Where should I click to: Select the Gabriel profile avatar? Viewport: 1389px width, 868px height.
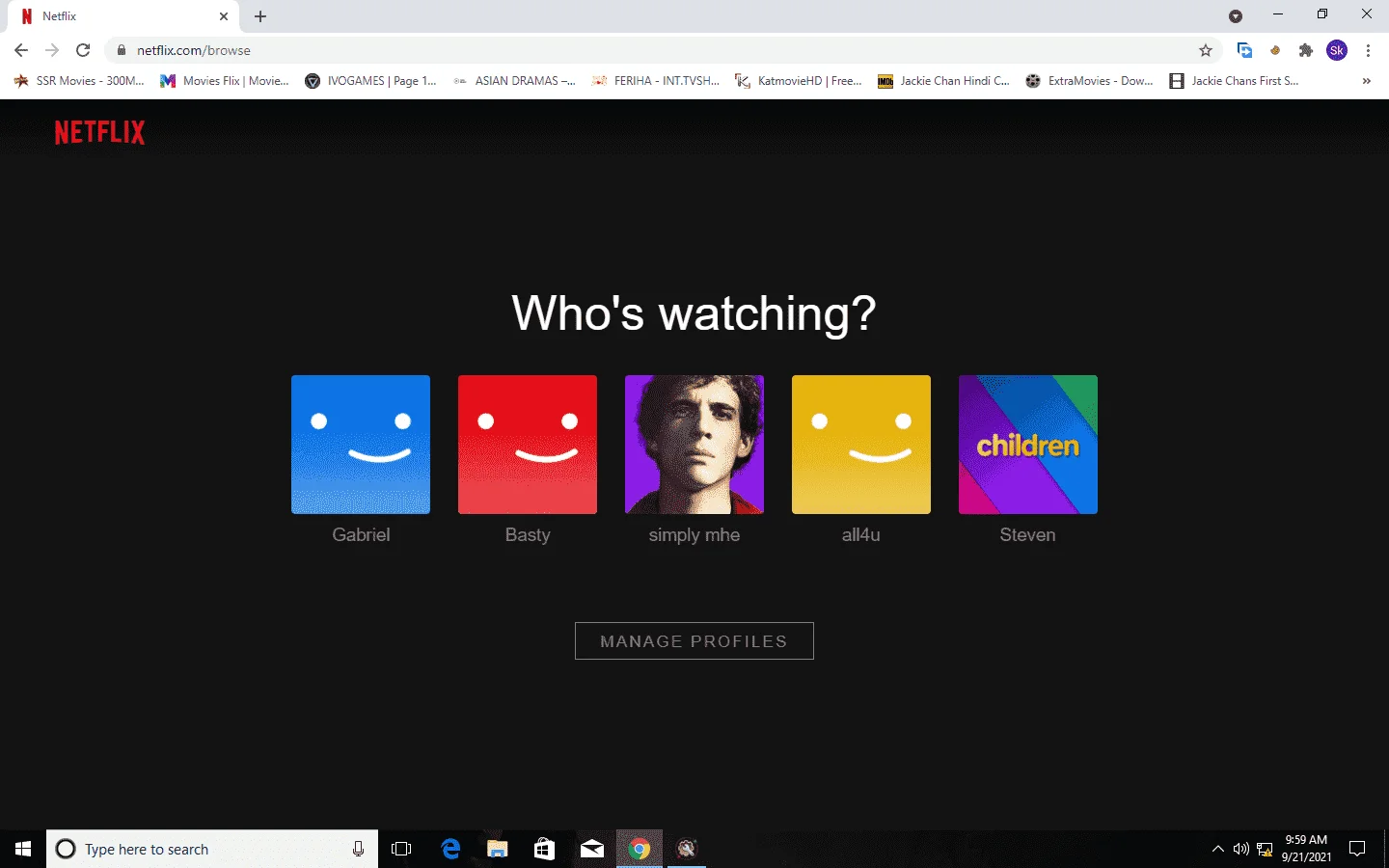[x=361, y=445]
